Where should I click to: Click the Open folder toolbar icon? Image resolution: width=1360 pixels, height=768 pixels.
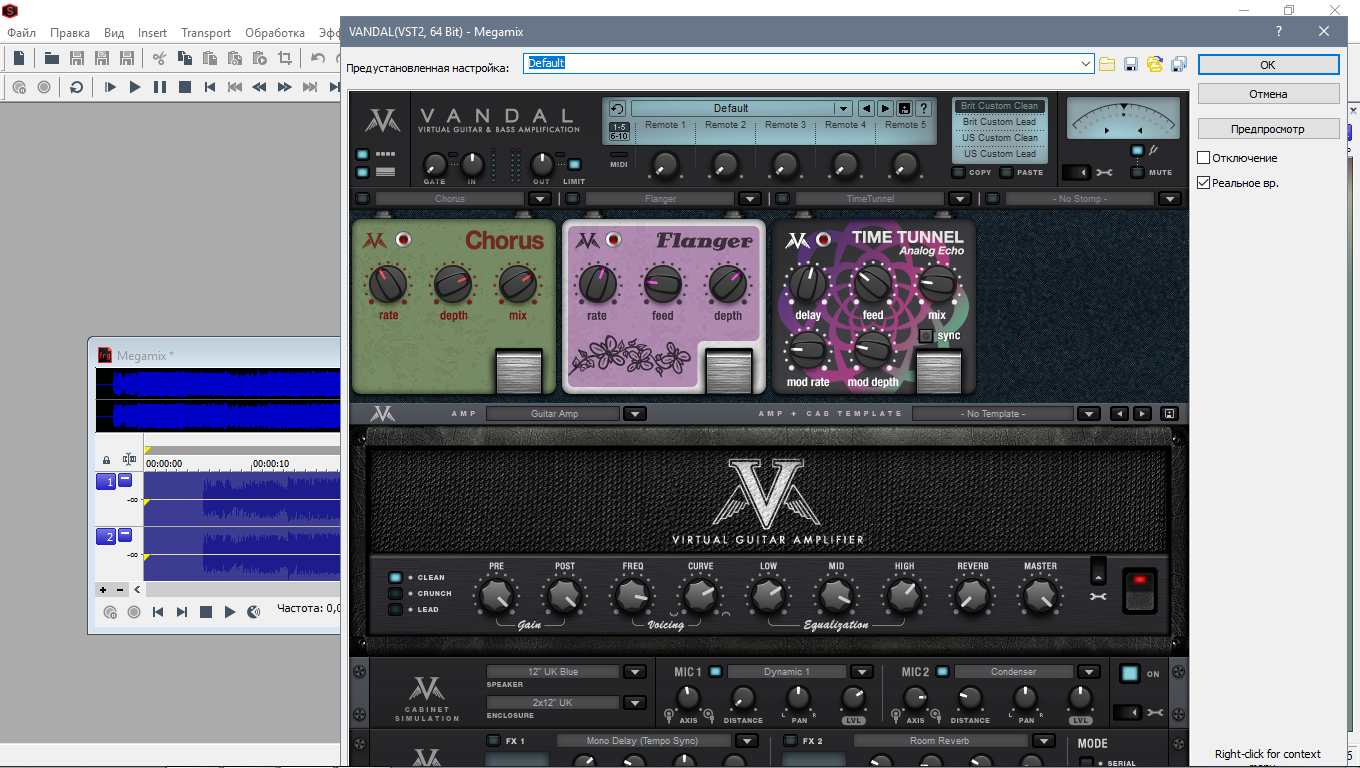51,58
